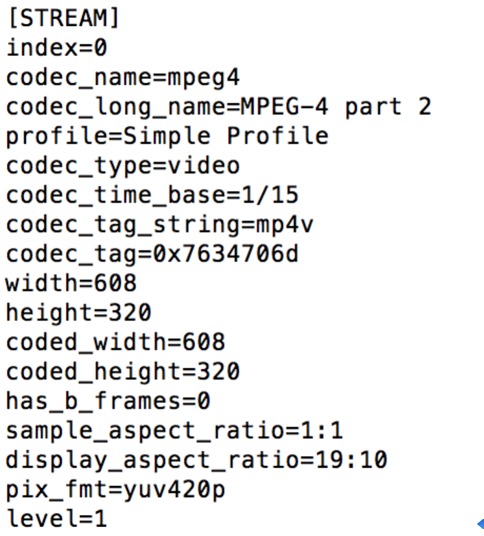Click the level=1 line

(57, 519)
